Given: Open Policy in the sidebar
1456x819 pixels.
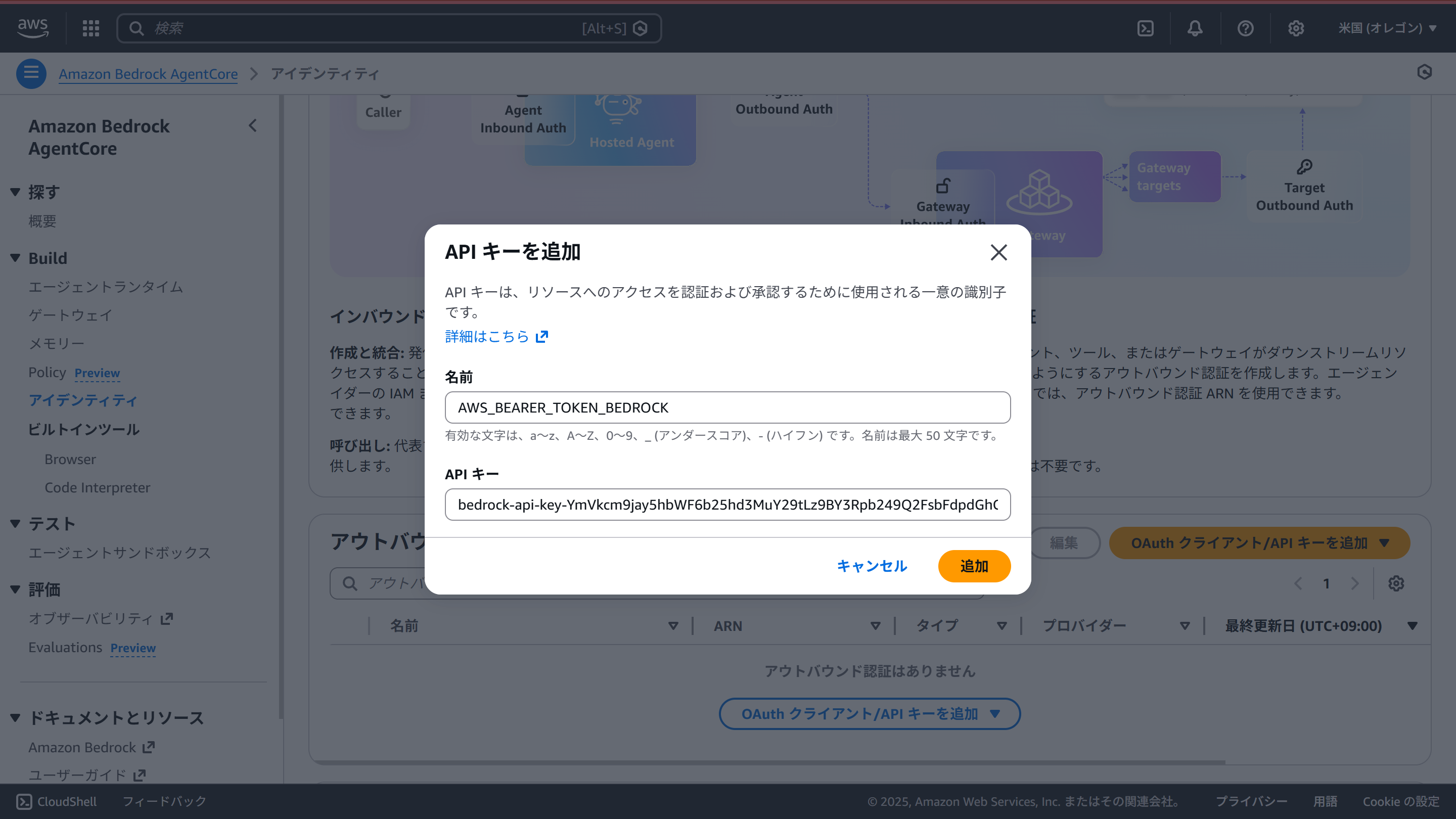Looking at the screenshot, I should pyautogui.click(x=48, y=373).
